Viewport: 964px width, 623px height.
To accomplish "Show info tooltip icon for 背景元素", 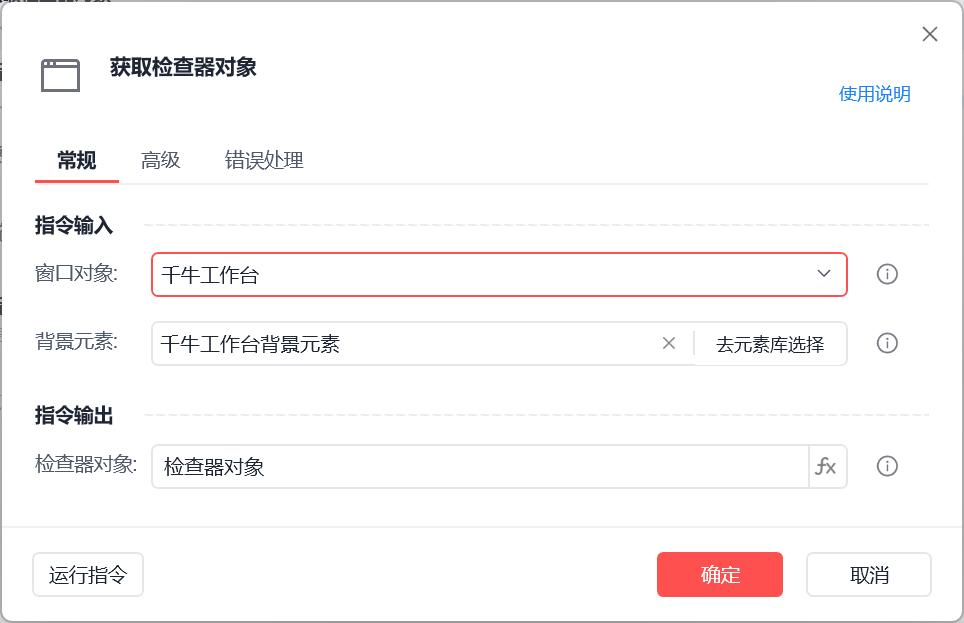I will pos(887,343).
